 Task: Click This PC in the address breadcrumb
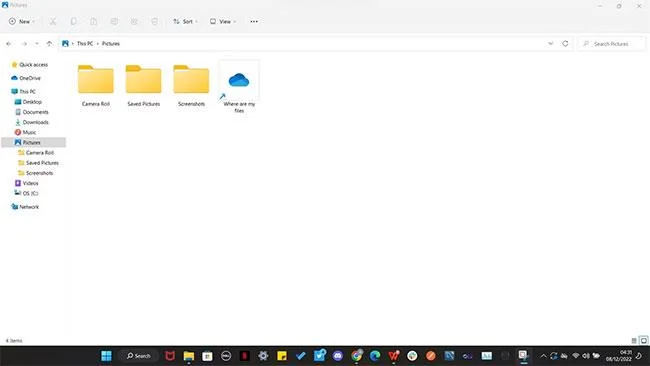click(x=85, y=44)
